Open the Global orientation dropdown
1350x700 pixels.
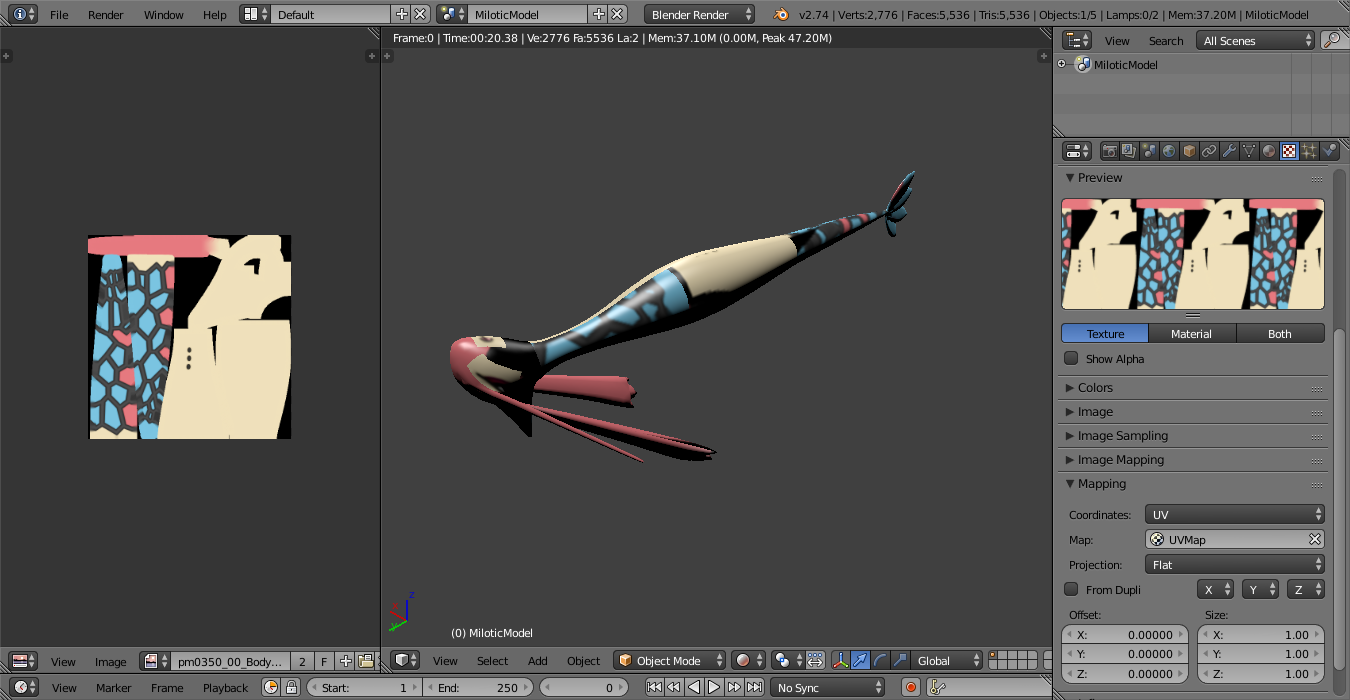(x=946, y=660)
